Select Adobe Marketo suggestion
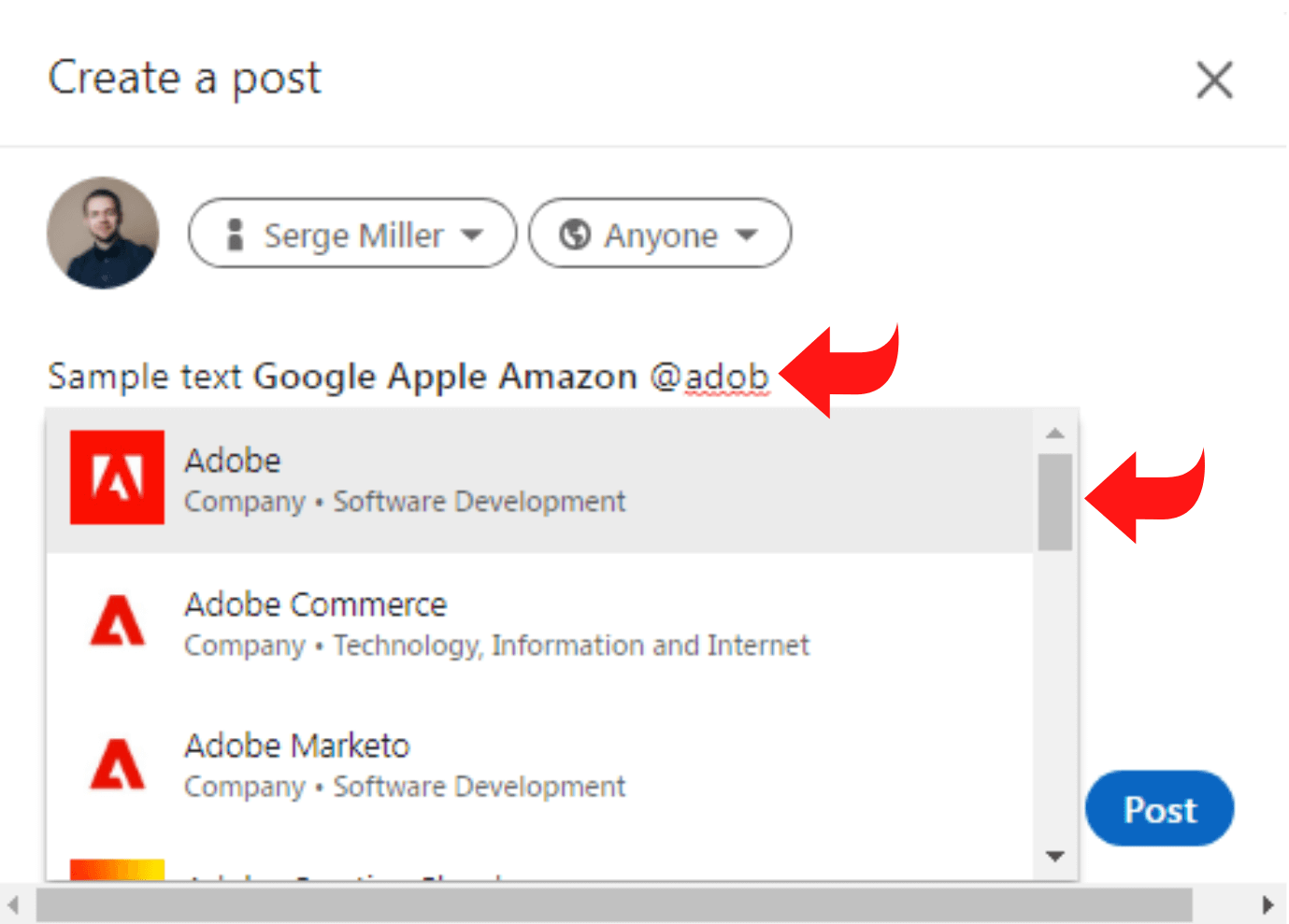 (x=539, y=765)
